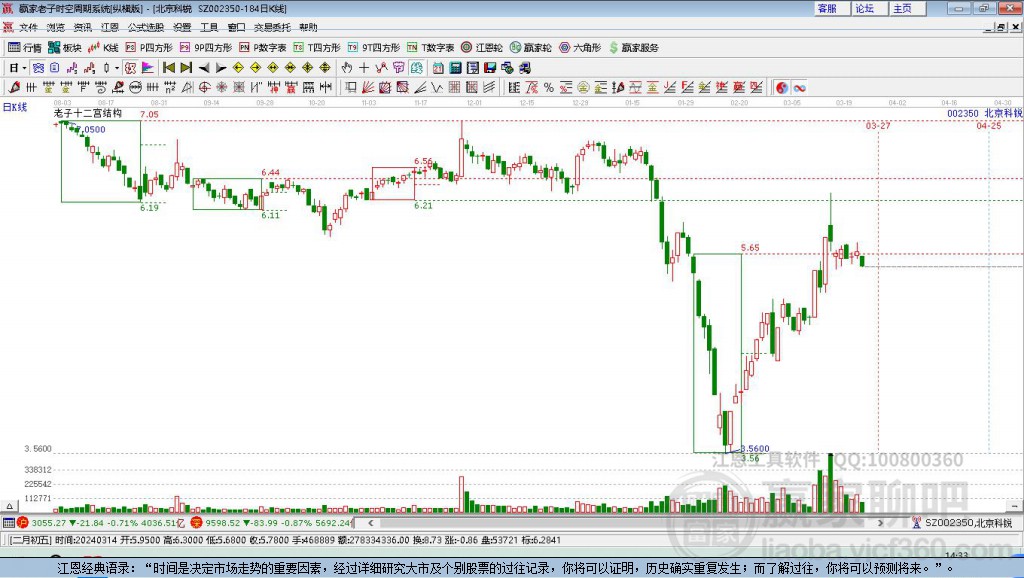Open the 工具 menu
The image size is (1024, 578).
coord(209,27)
